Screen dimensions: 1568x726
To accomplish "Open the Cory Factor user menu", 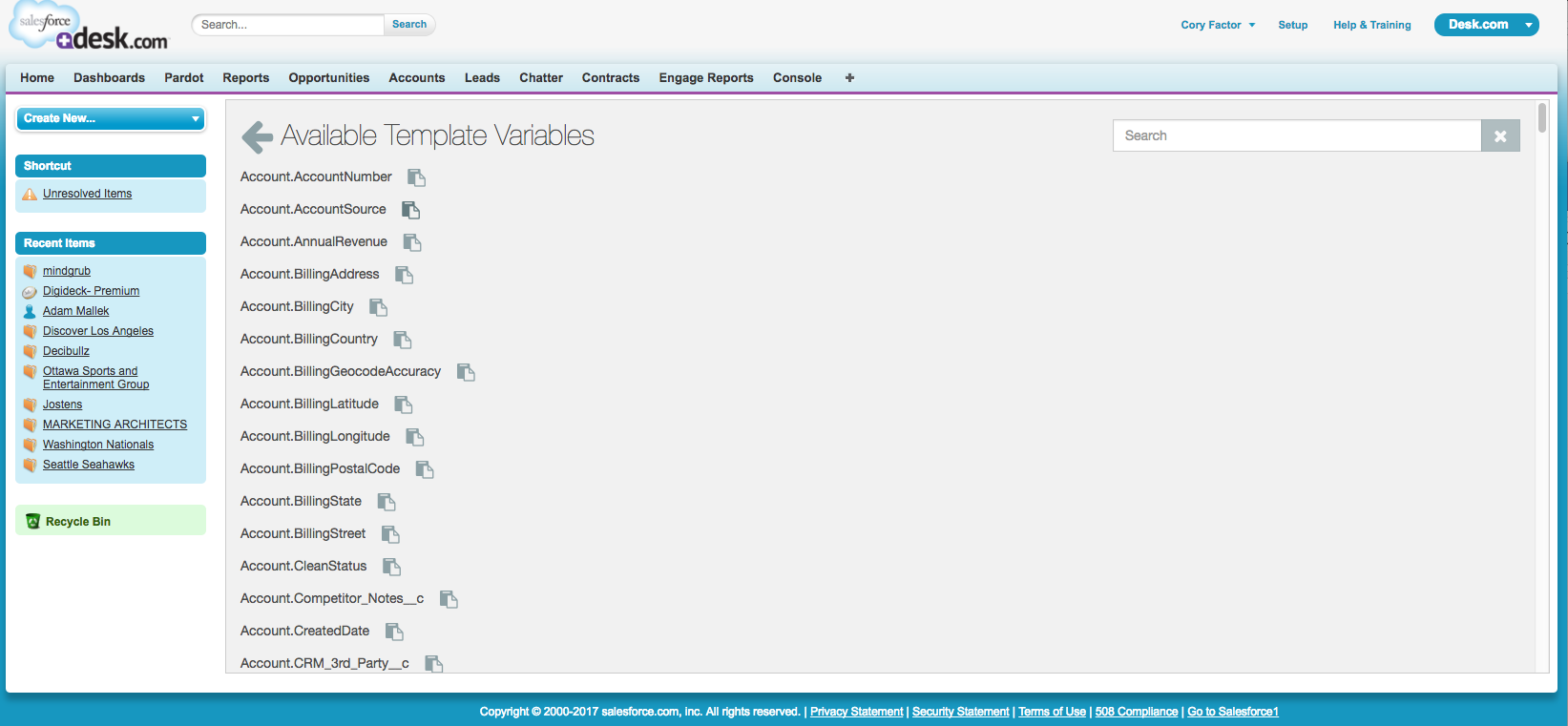I will [1217, 25].
